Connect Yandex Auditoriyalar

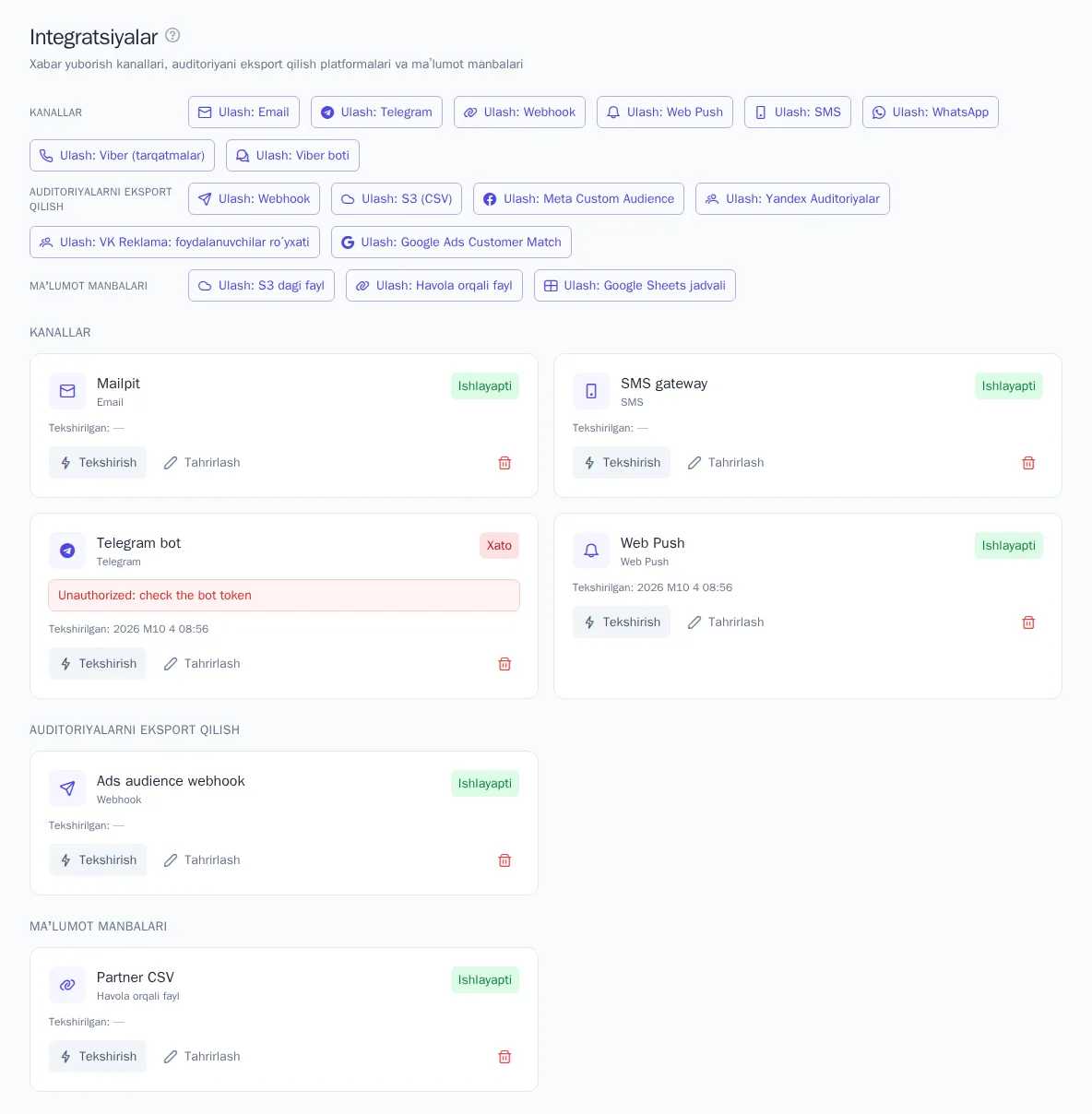coord(792,199)
